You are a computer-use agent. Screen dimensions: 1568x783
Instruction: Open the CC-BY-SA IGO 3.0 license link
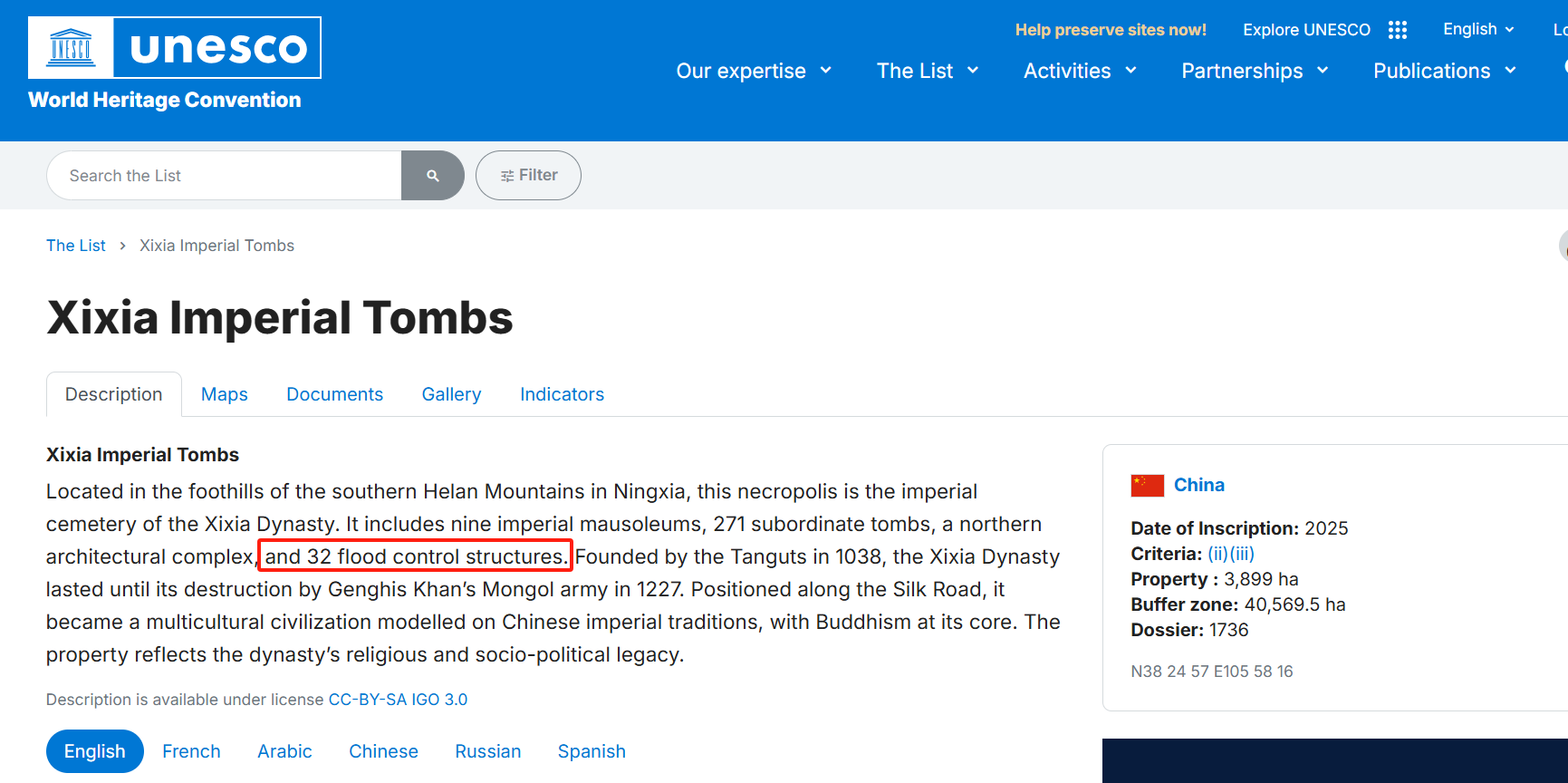tap(398, 700)
